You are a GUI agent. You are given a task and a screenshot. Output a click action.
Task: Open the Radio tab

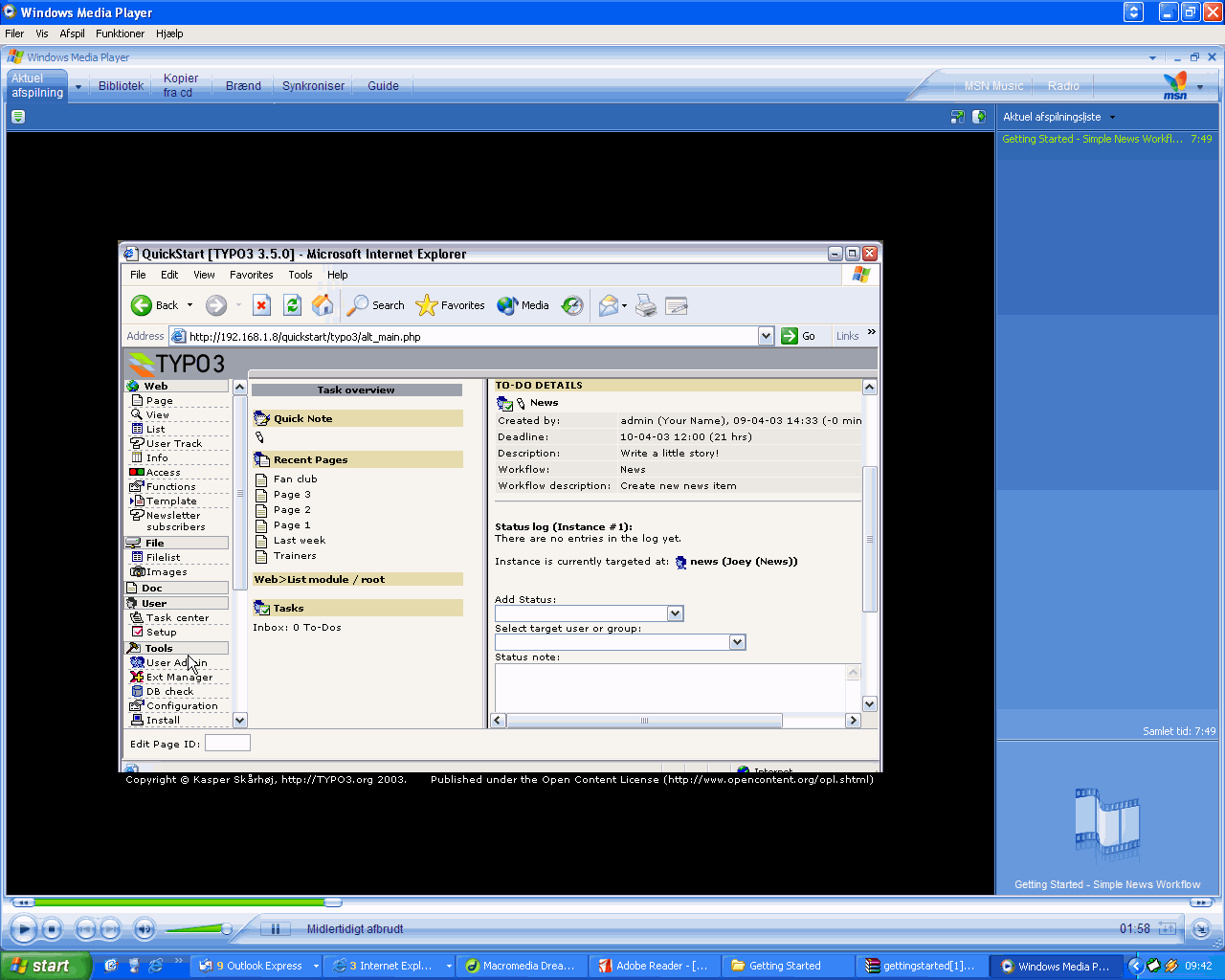pos(1063,86)
